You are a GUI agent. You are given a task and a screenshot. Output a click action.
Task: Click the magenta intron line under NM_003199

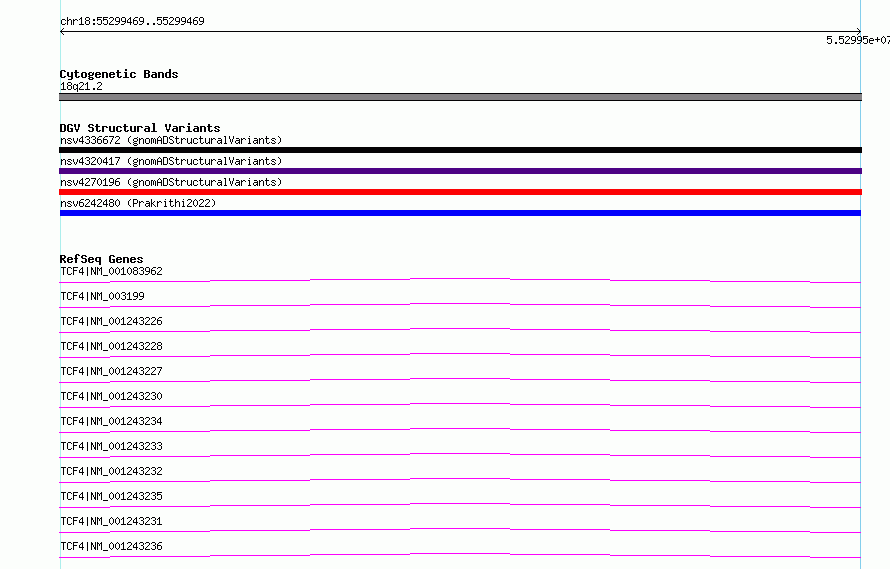460,304
